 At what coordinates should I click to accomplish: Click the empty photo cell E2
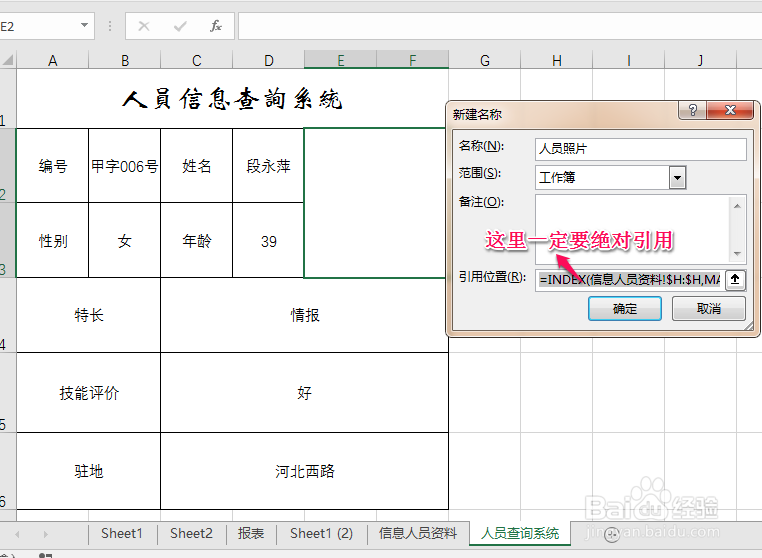tap(375, 203)
